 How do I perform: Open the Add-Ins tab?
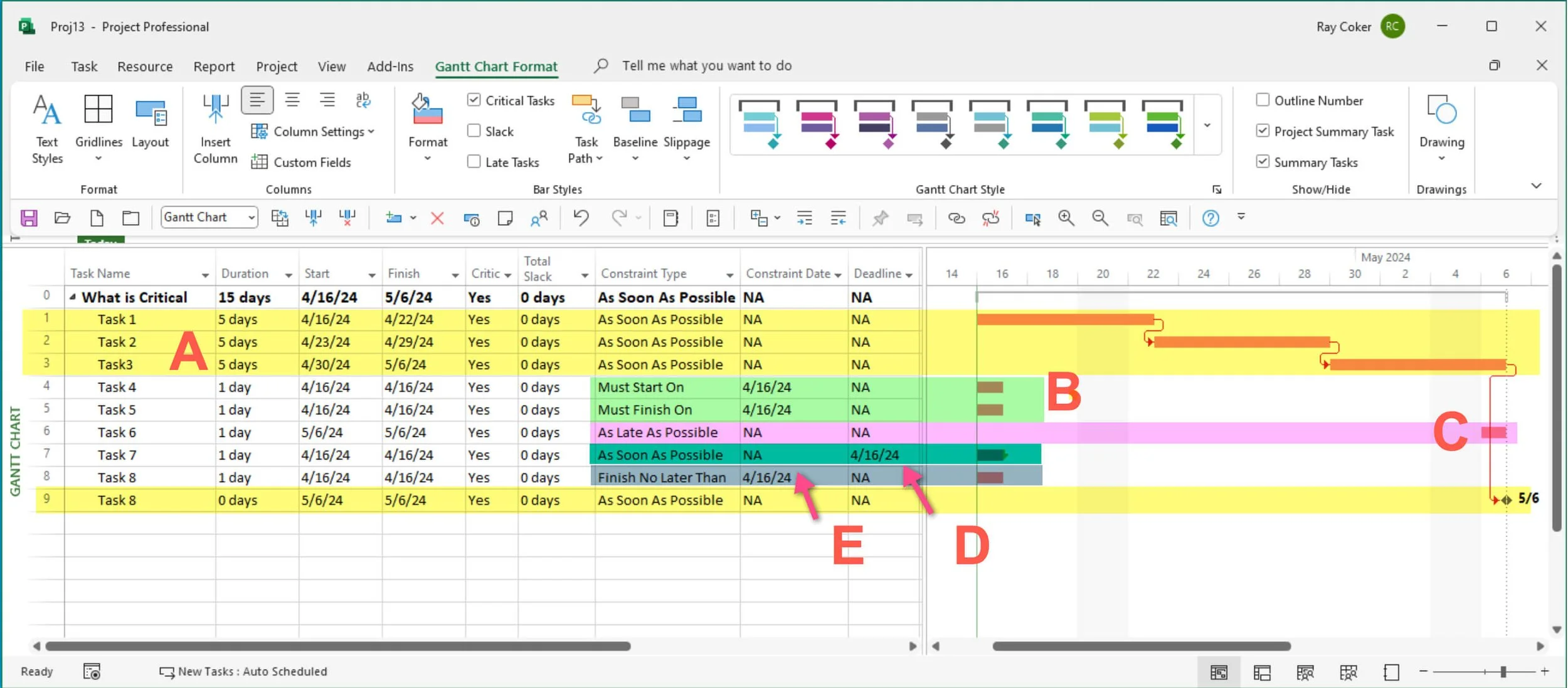[390, 66]
